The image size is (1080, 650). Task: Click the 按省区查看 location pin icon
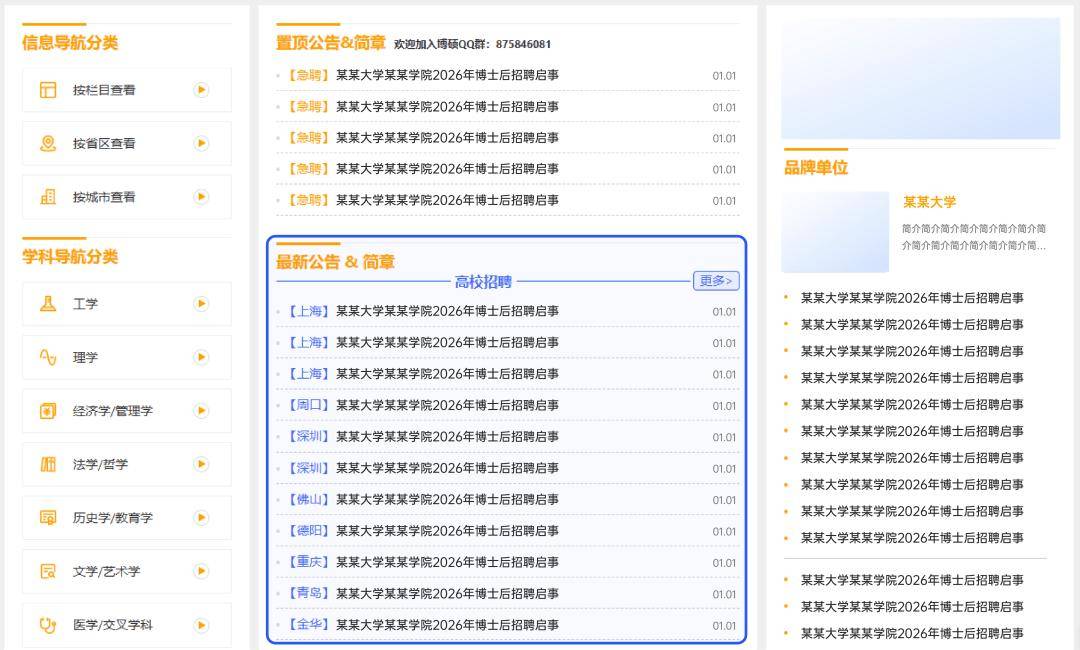48,143
